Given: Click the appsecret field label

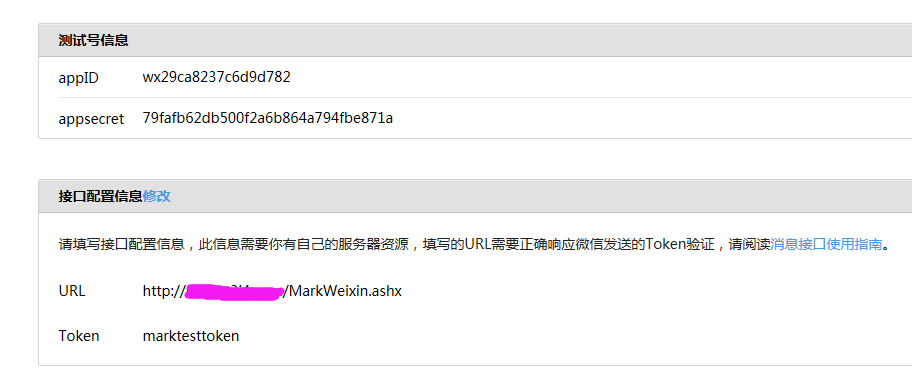Looking at the screenshot, I should pos(91,119).
